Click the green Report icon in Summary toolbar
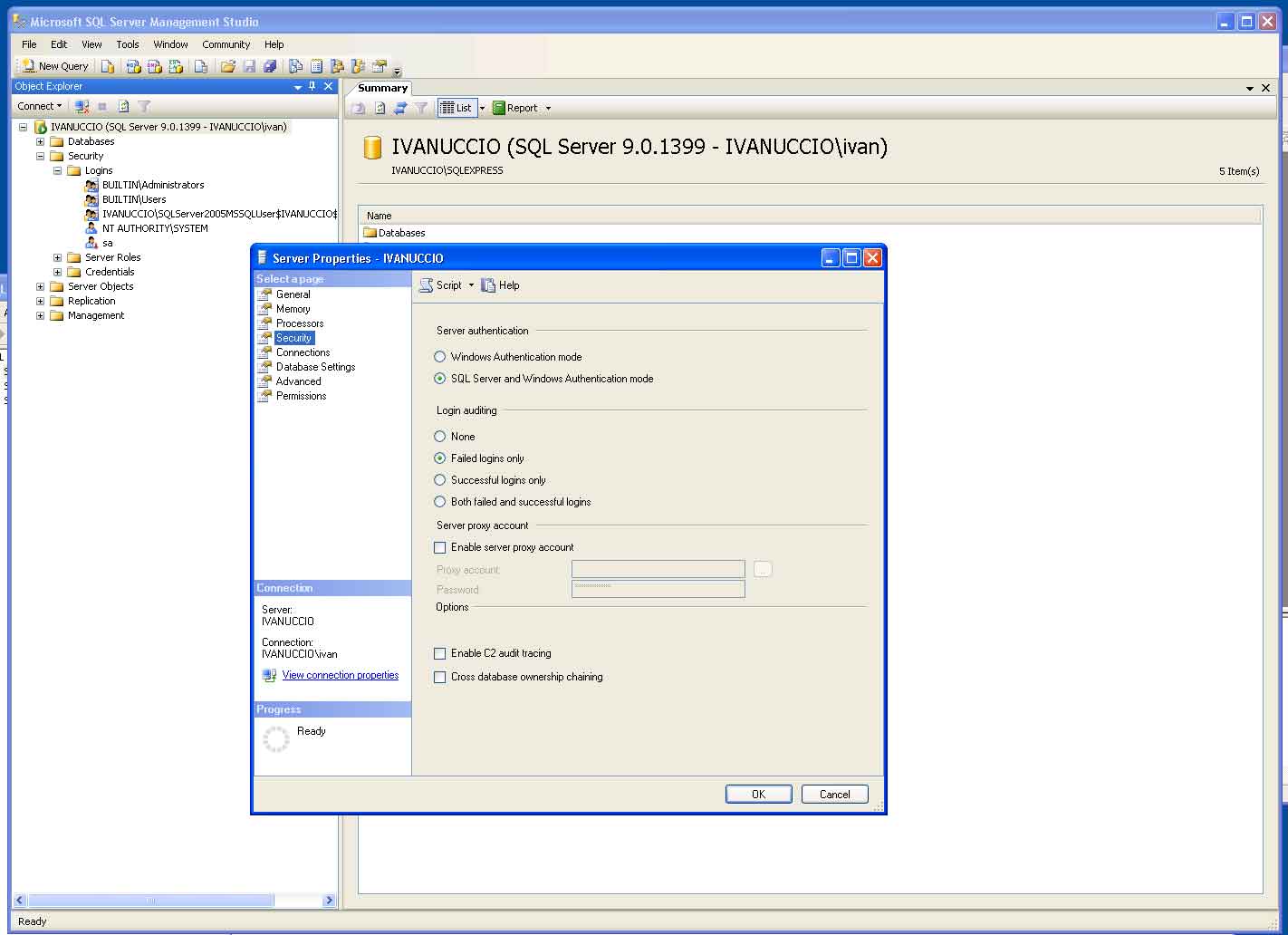The height and width of the screenshot is (935, 1288). pos(499,108)
